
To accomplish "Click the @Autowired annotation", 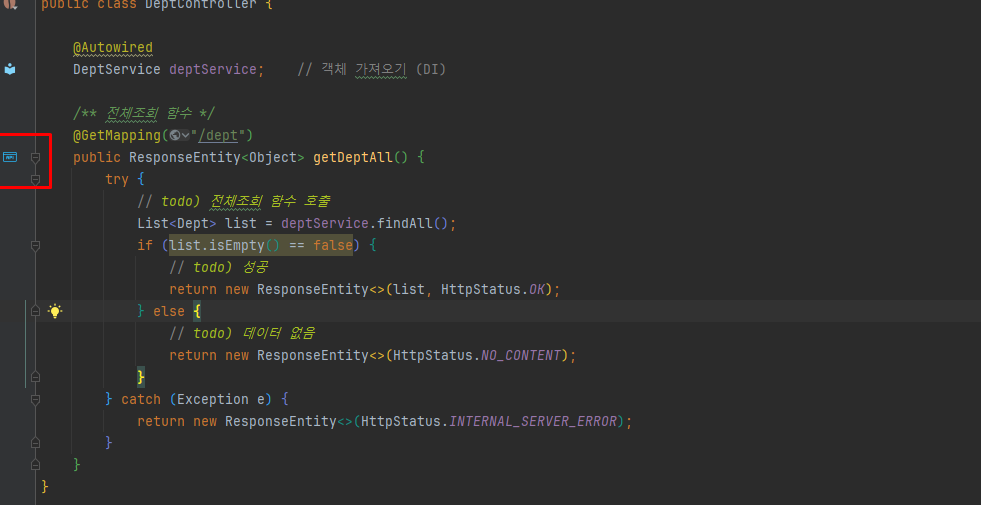I will (x=113, y=48).
